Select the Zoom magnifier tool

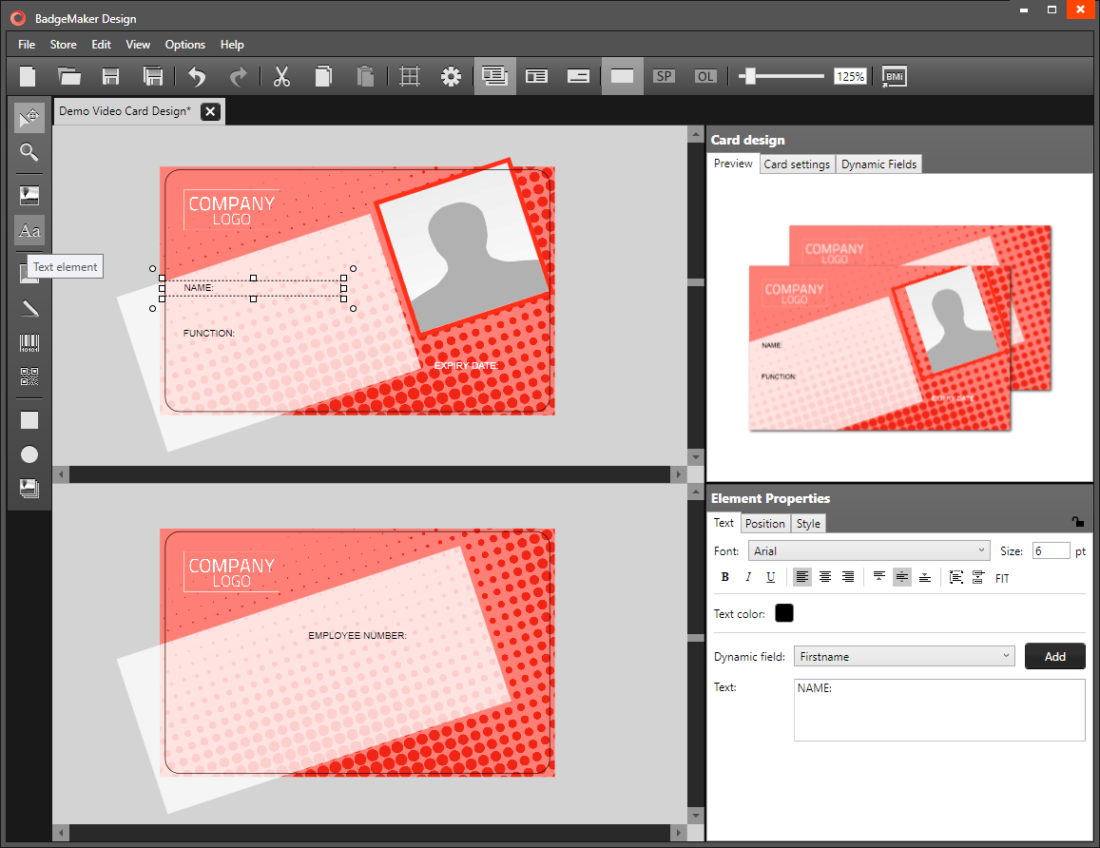click(x=29, y=152)
